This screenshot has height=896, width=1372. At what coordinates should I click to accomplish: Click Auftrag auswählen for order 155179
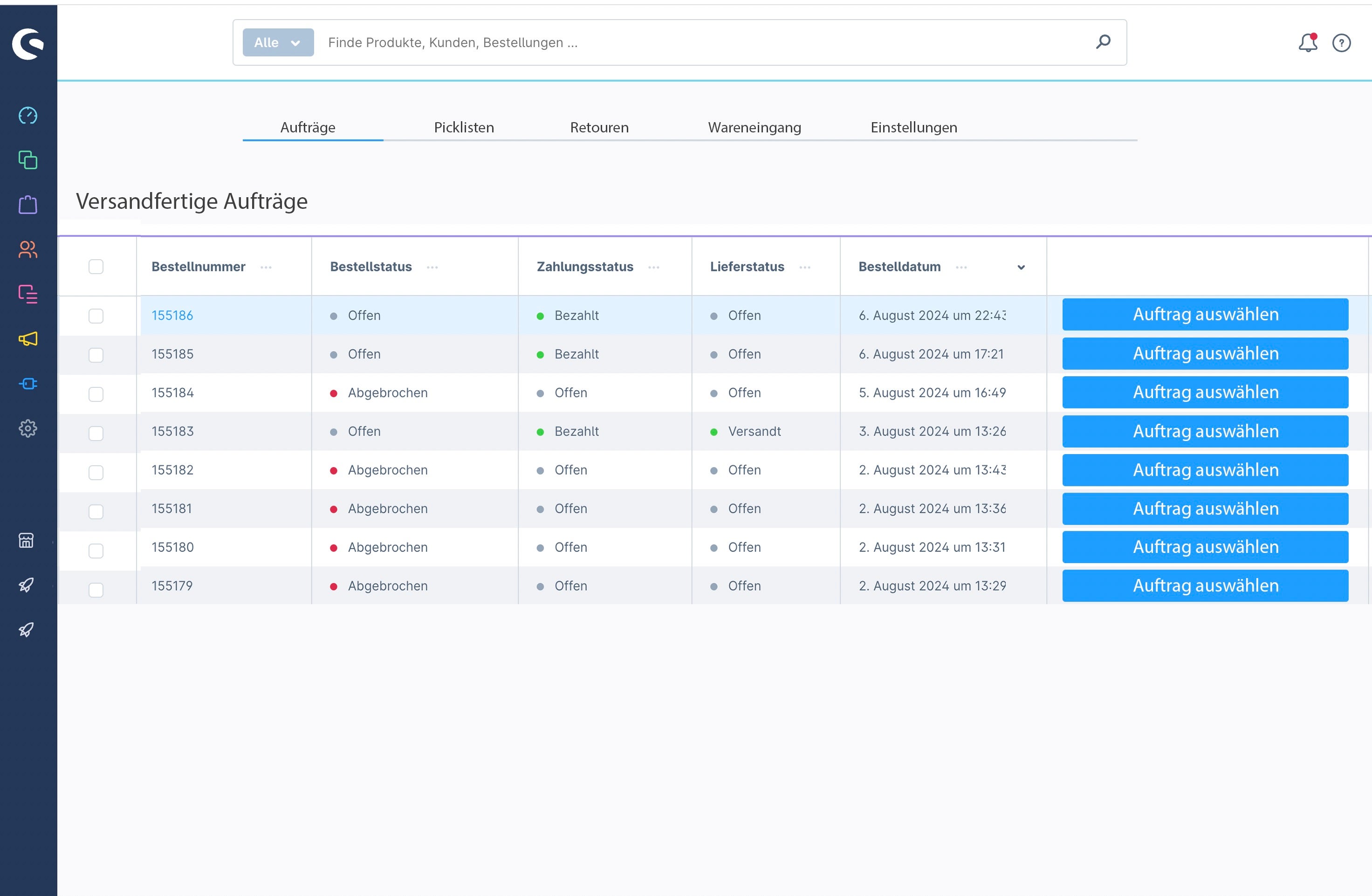coord(1206,586)
